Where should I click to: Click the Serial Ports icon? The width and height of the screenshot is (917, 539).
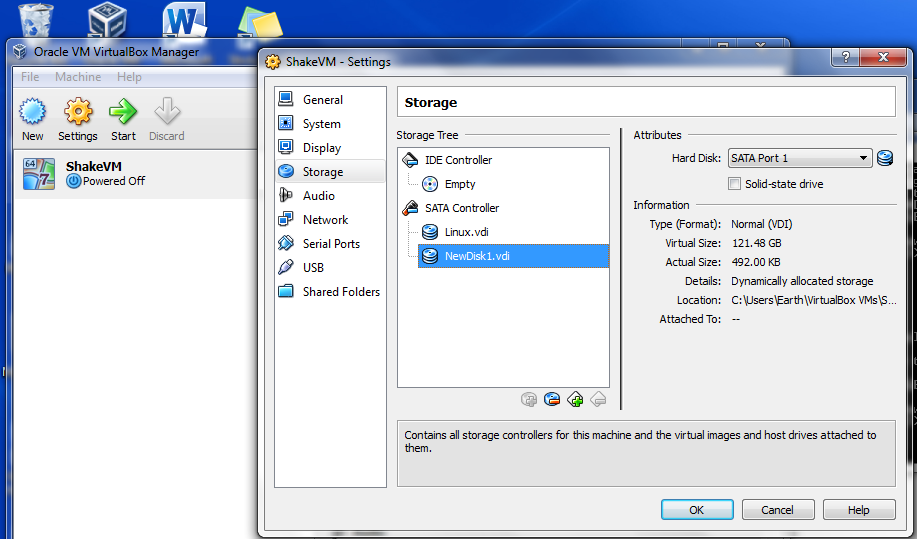285,243
